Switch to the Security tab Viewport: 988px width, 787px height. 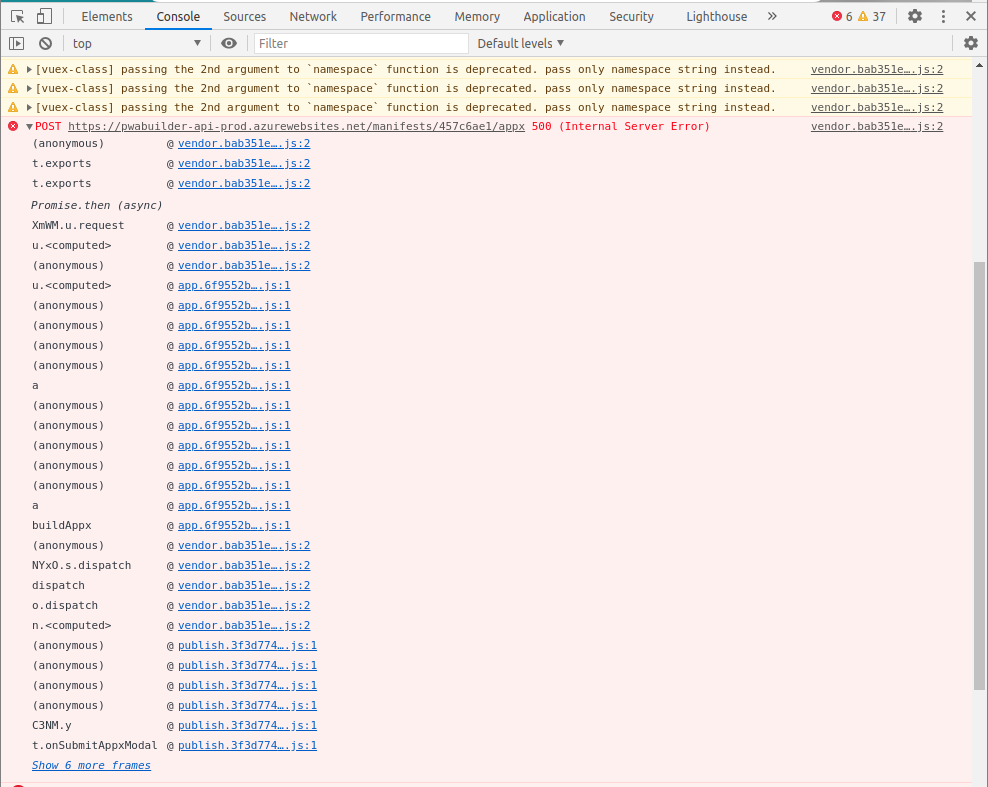coord(631,16)
